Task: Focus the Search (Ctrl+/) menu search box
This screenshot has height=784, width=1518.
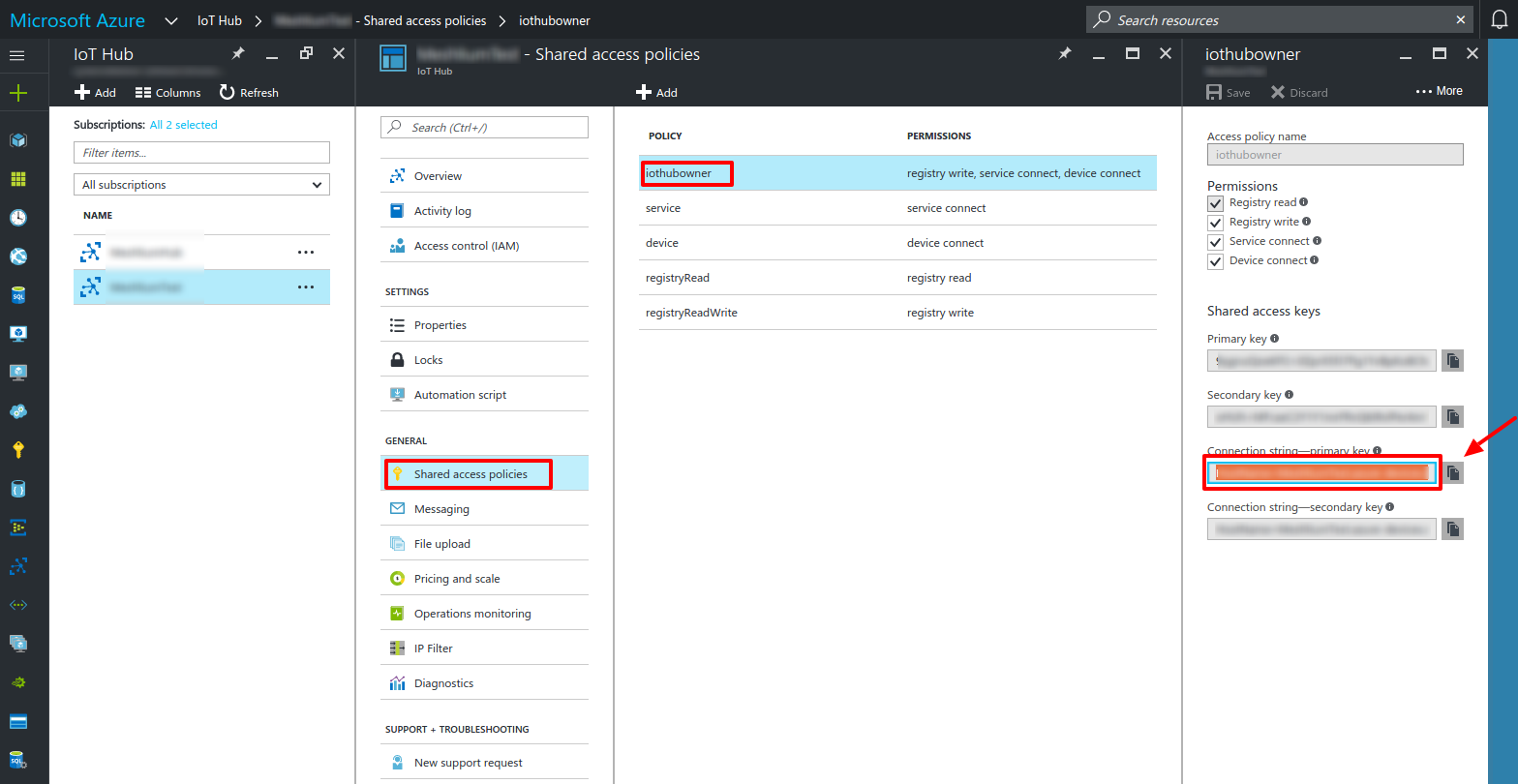Action: coord(484,128)
